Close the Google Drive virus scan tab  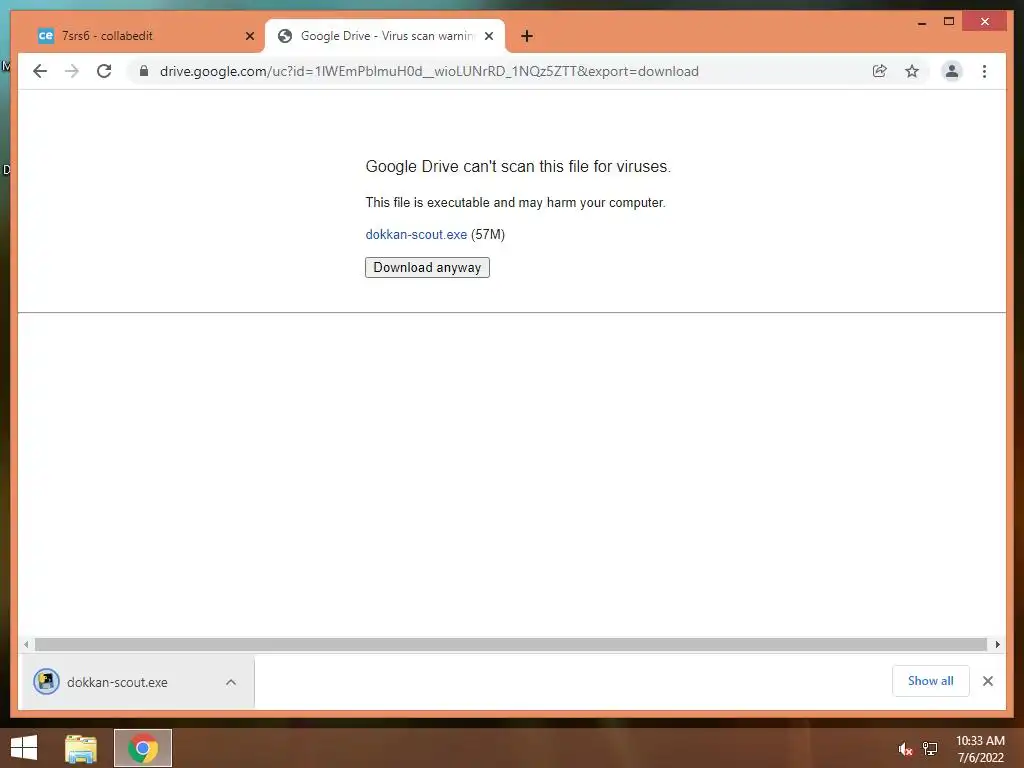pyautogui.click(x=488, y=36)
